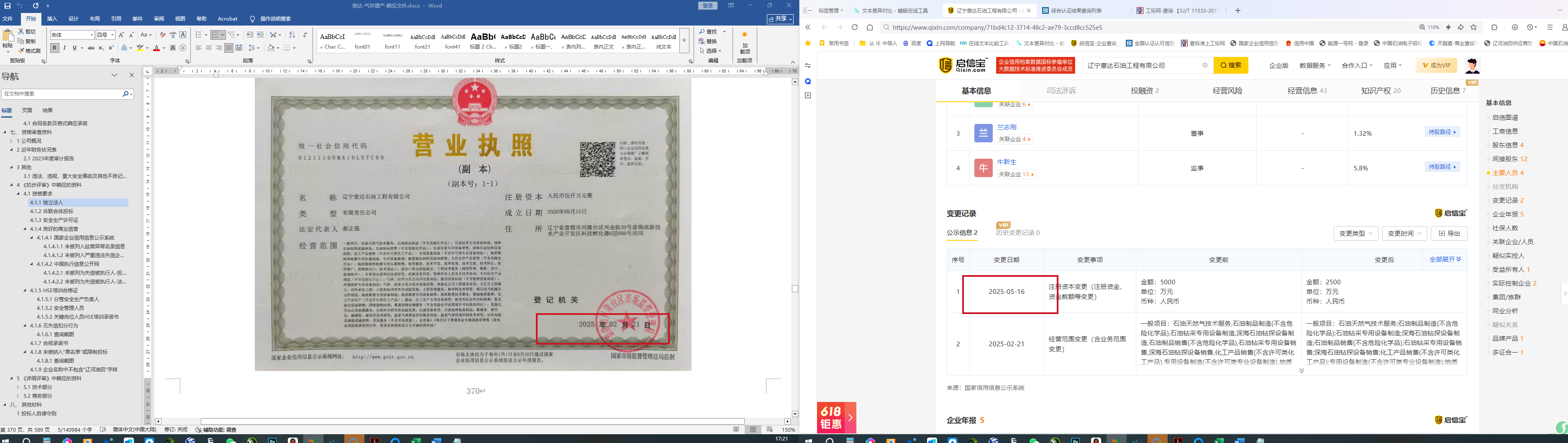The height and width of the screenshot is (443, 1568).
Task: Increase font size with the grow-font icon
Action: tap(121, 35)
